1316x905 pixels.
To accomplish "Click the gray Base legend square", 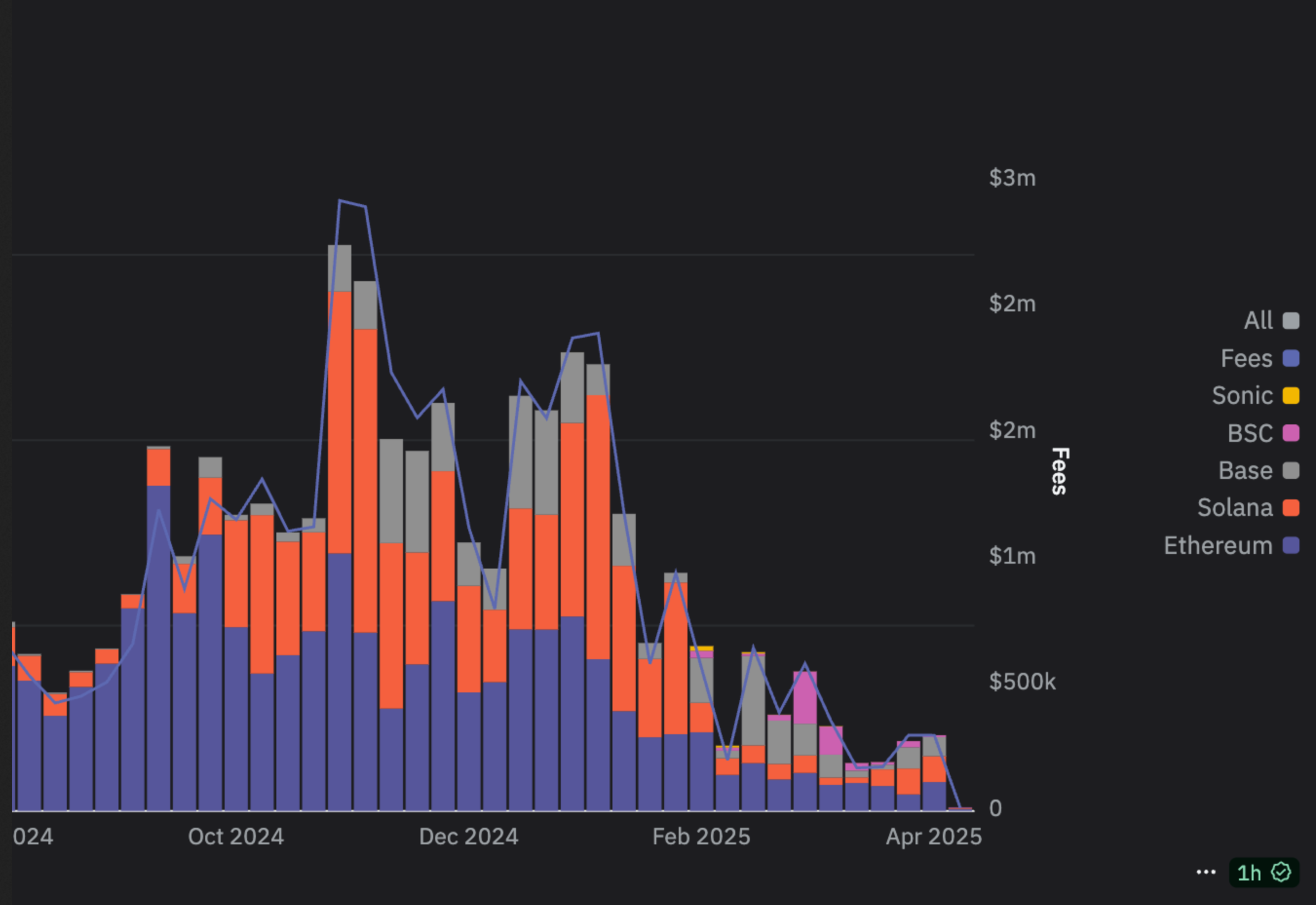I will tap(1291, 470).
